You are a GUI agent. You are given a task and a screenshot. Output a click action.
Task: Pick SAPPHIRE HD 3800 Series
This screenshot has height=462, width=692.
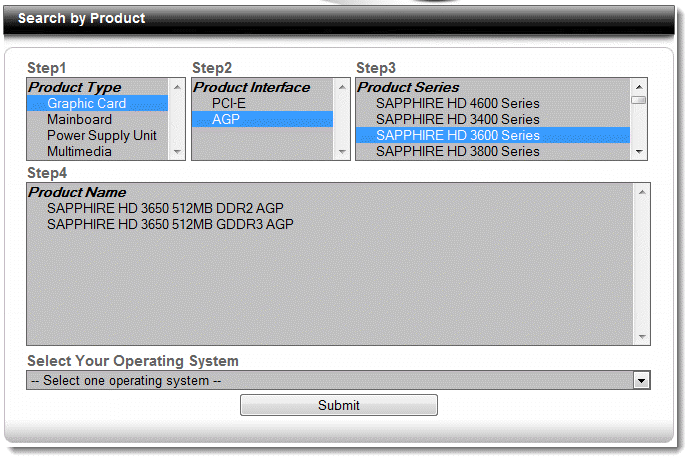493,151
